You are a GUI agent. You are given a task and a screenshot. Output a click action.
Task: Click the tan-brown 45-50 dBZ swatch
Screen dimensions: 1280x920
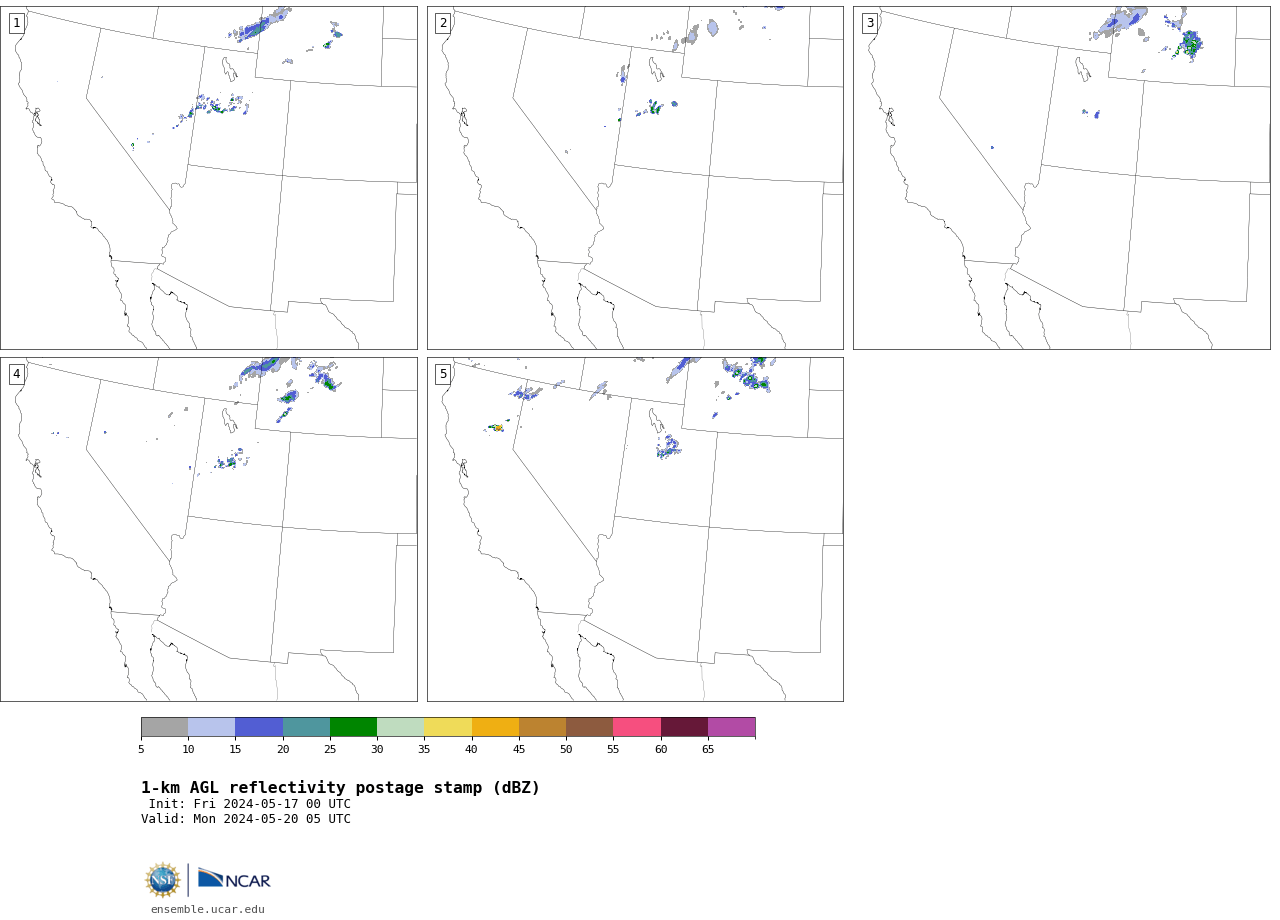[542, 727]
